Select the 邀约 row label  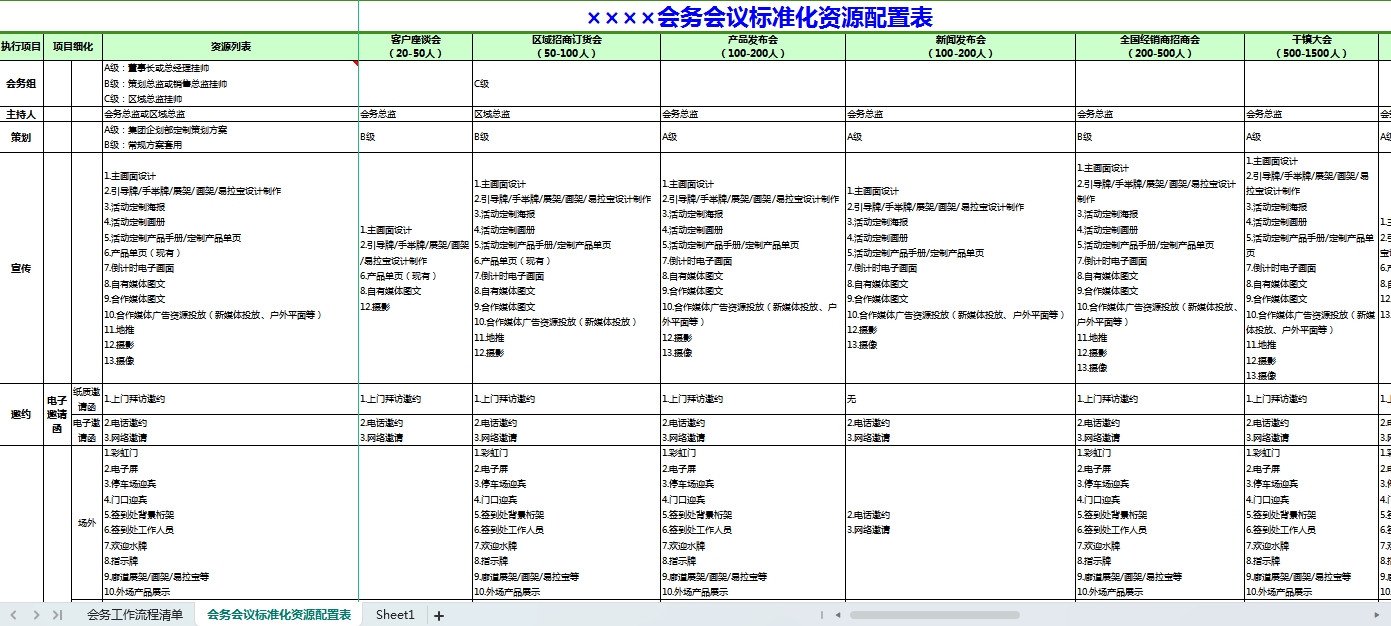pyautogui.click(x=21, y=414)
